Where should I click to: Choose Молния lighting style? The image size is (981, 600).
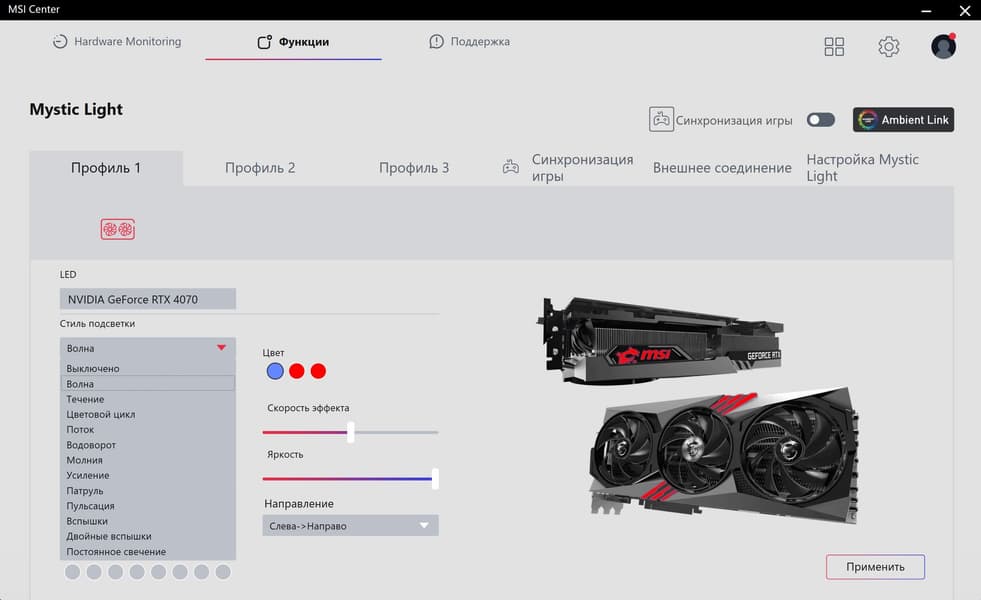coord(148,460)
